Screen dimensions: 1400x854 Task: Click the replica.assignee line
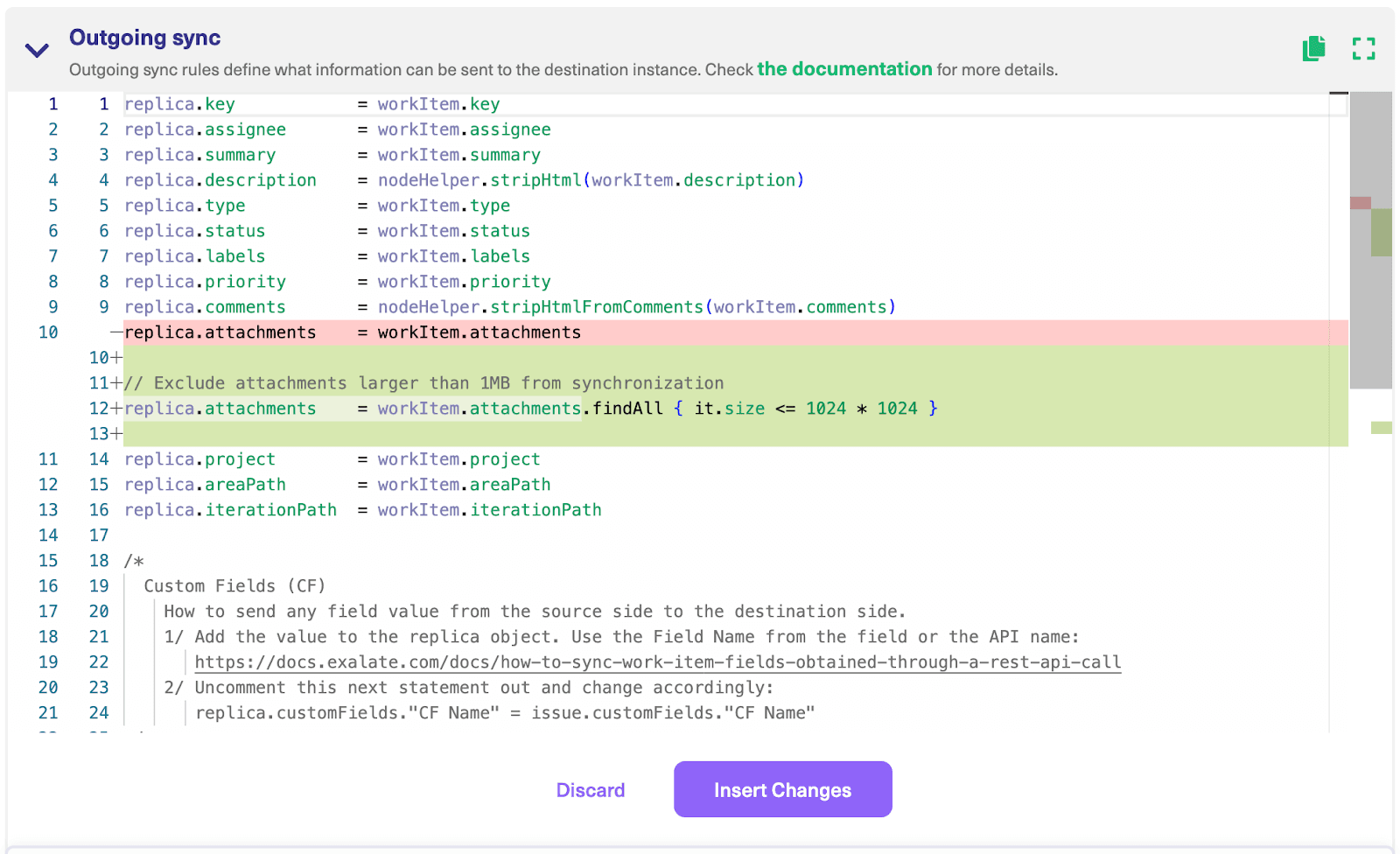point(337,129)
